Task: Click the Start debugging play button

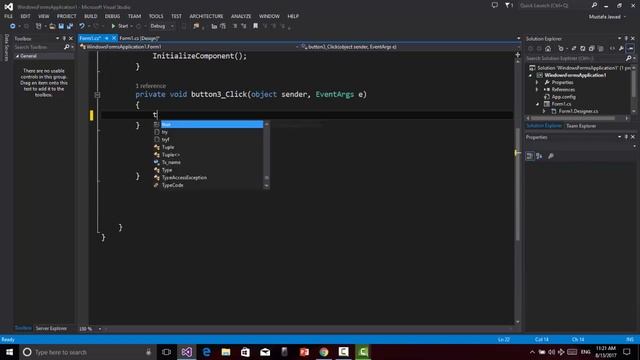Action: (x=113, y=26)
